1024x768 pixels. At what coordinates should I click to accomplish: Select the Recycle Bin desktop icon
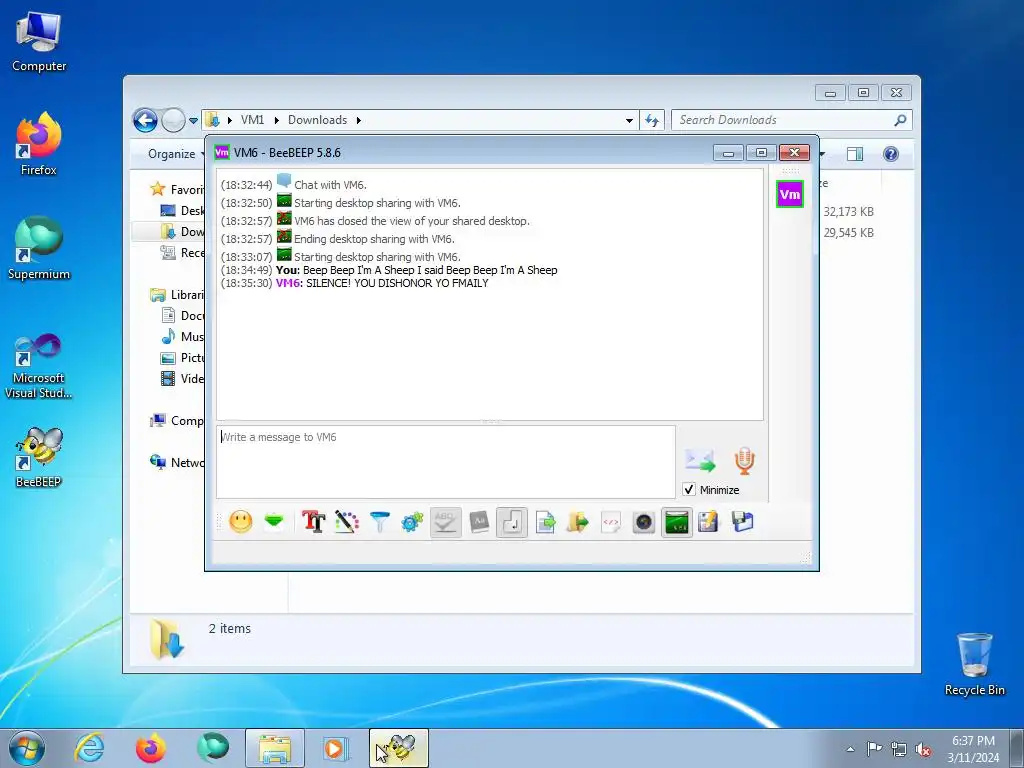tap(974, 664)
